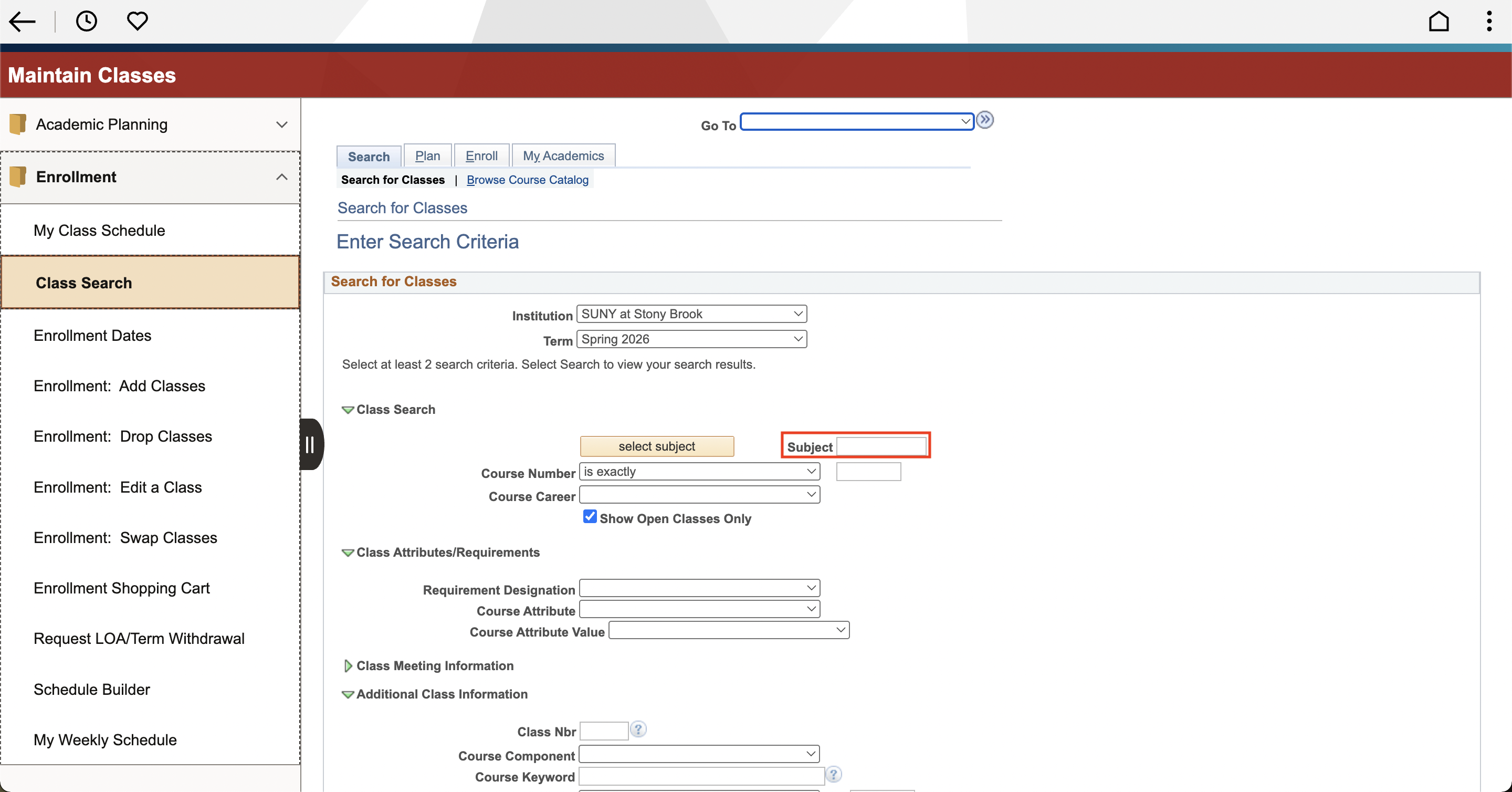The image size is (1512, 792).
Task: Click the Go To double-arrow button
Action: [985, 120]
